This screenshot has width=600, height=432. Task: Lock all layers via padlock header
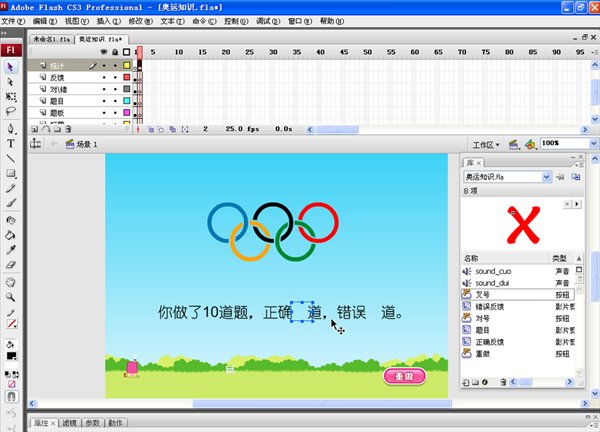click(115, 52)
